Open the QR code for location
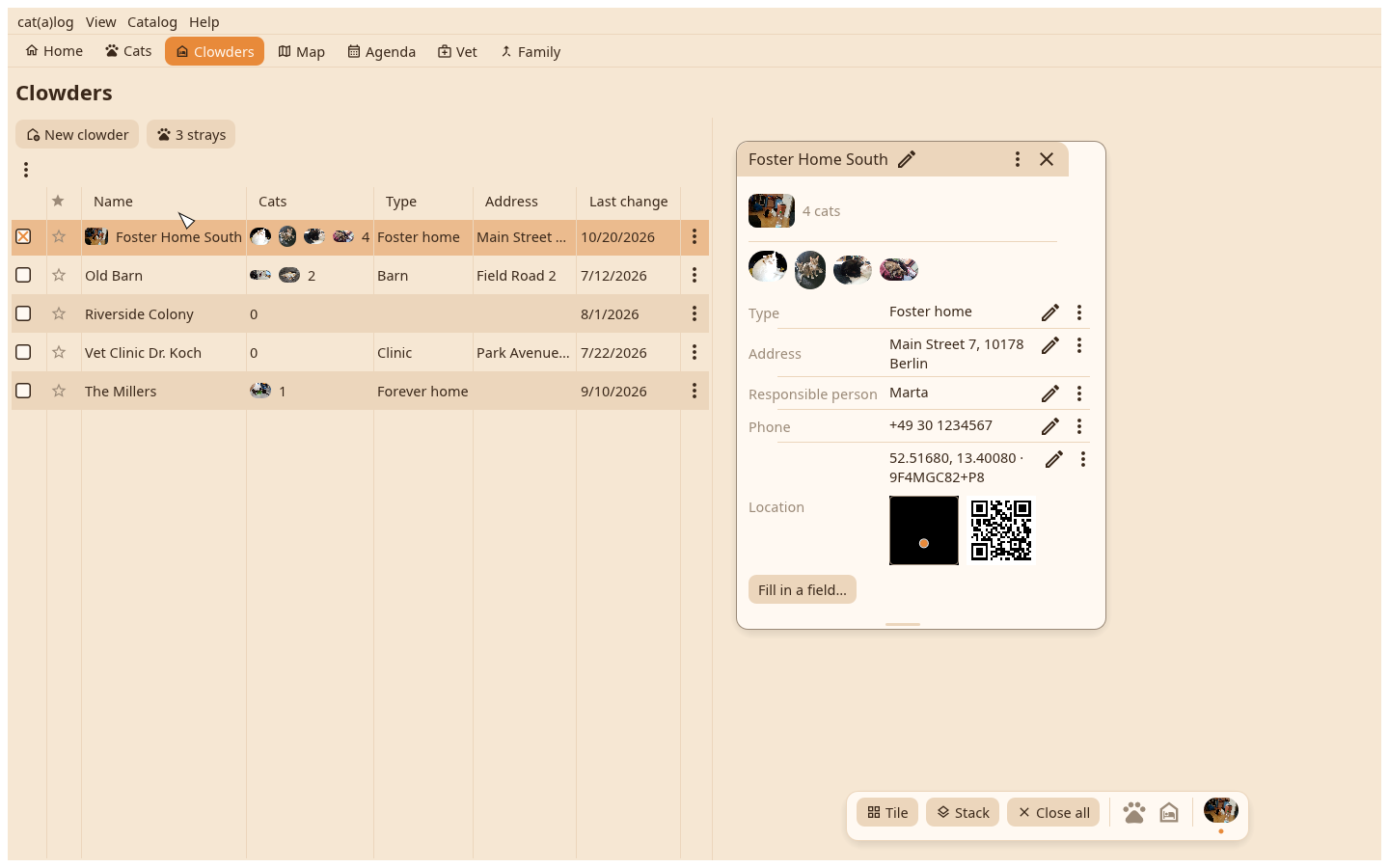1389x868 pixels. [x=1001, y=530]
